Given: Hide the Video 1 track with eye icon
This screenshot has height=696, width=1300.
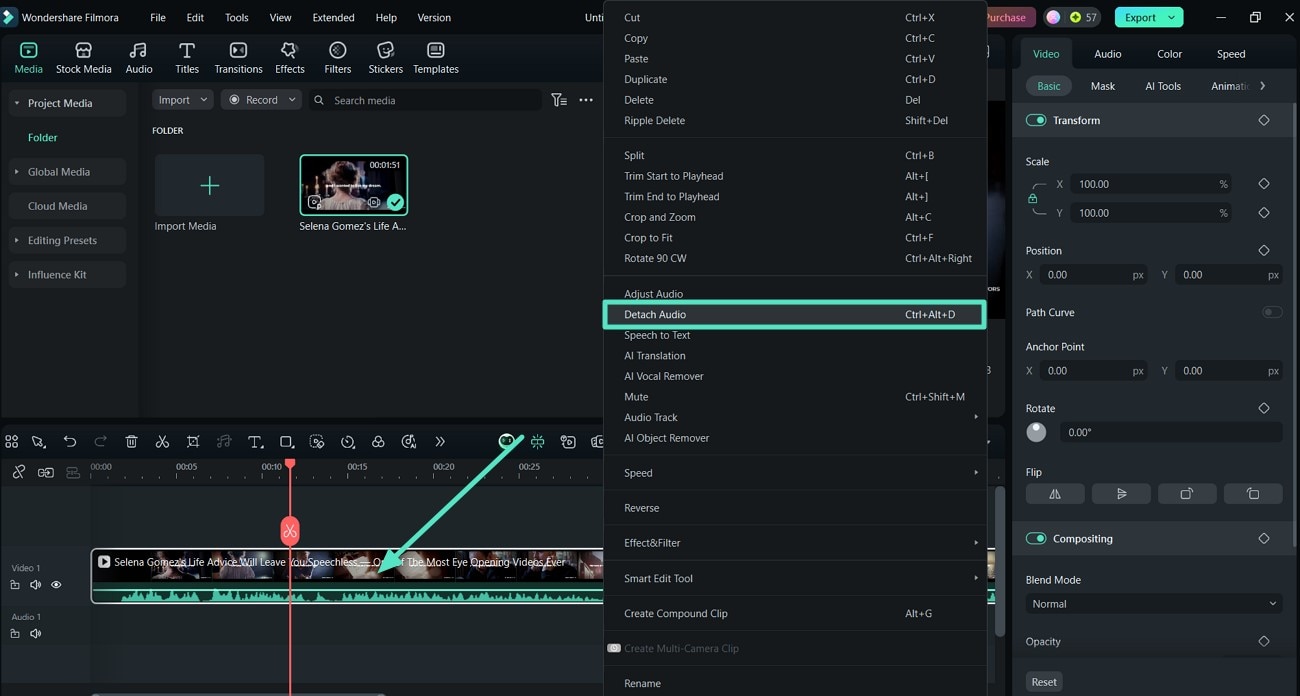Looking at the screenshot, I should coord(56,585).
